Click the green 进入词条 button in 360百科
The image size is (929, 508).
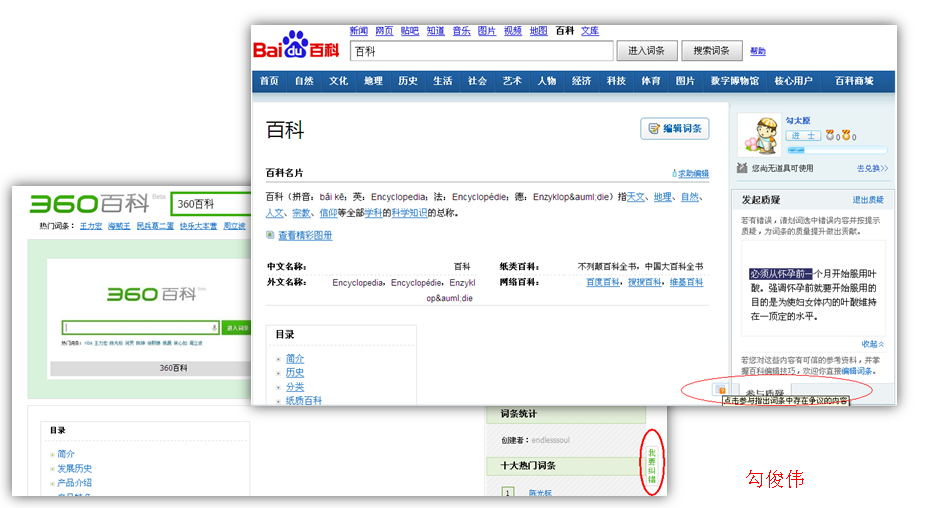[236, 328]
